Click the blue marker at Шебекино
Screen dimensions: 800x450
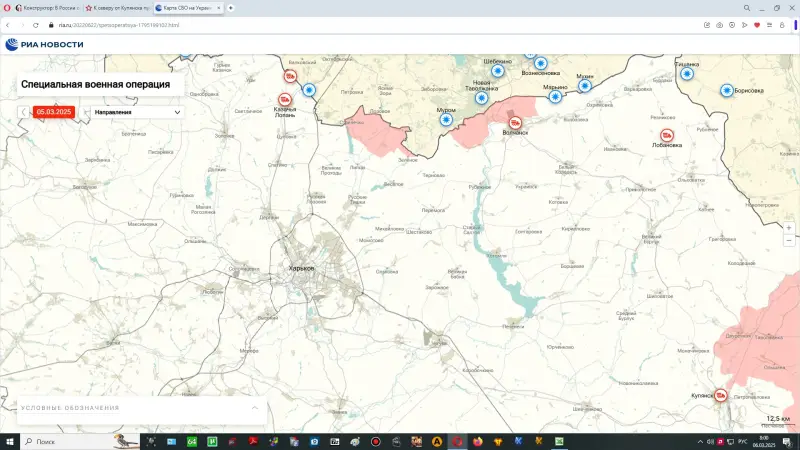click(497, 71)
